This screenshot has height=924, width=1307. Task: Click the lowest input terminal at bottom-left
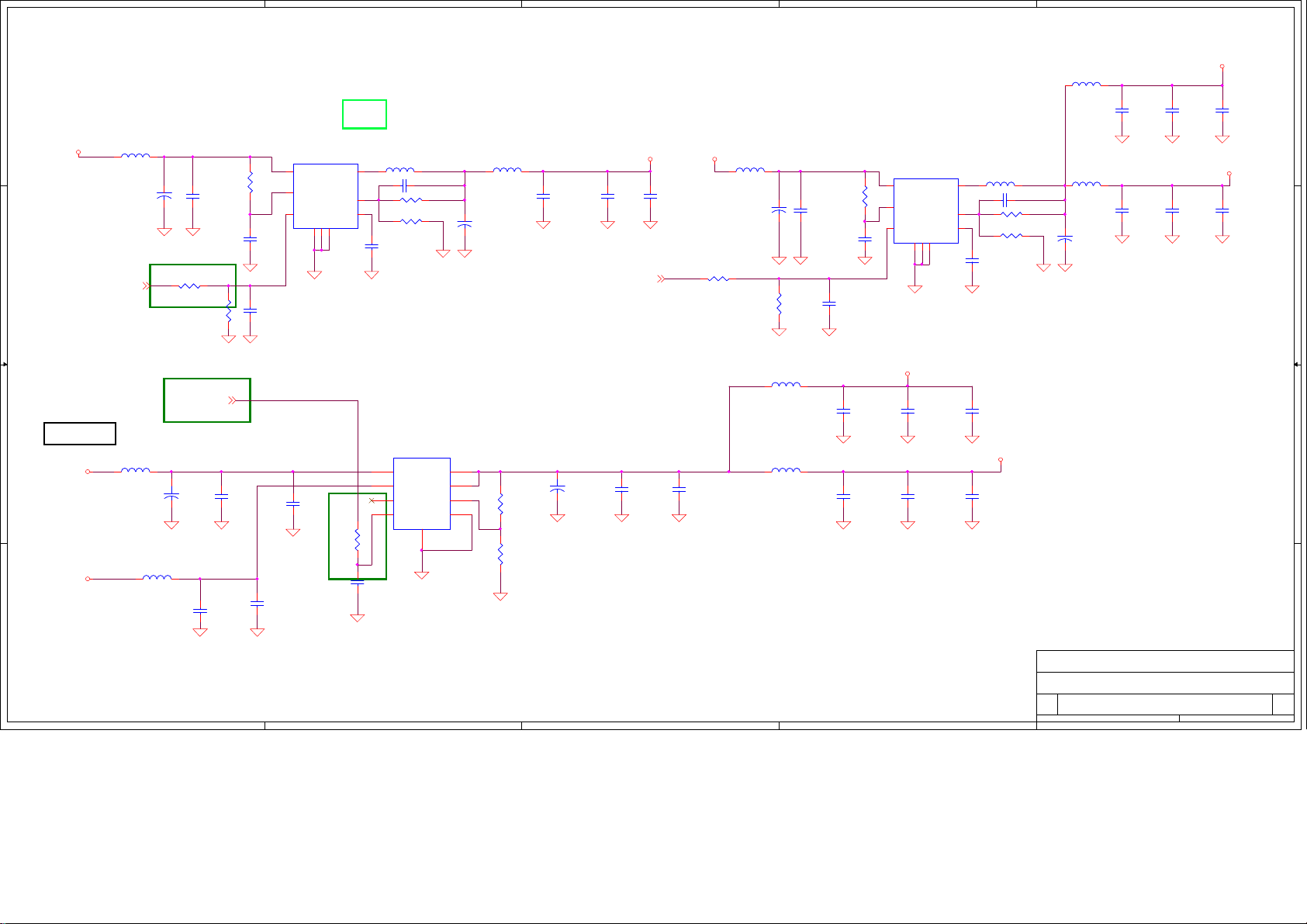[88, 579]
